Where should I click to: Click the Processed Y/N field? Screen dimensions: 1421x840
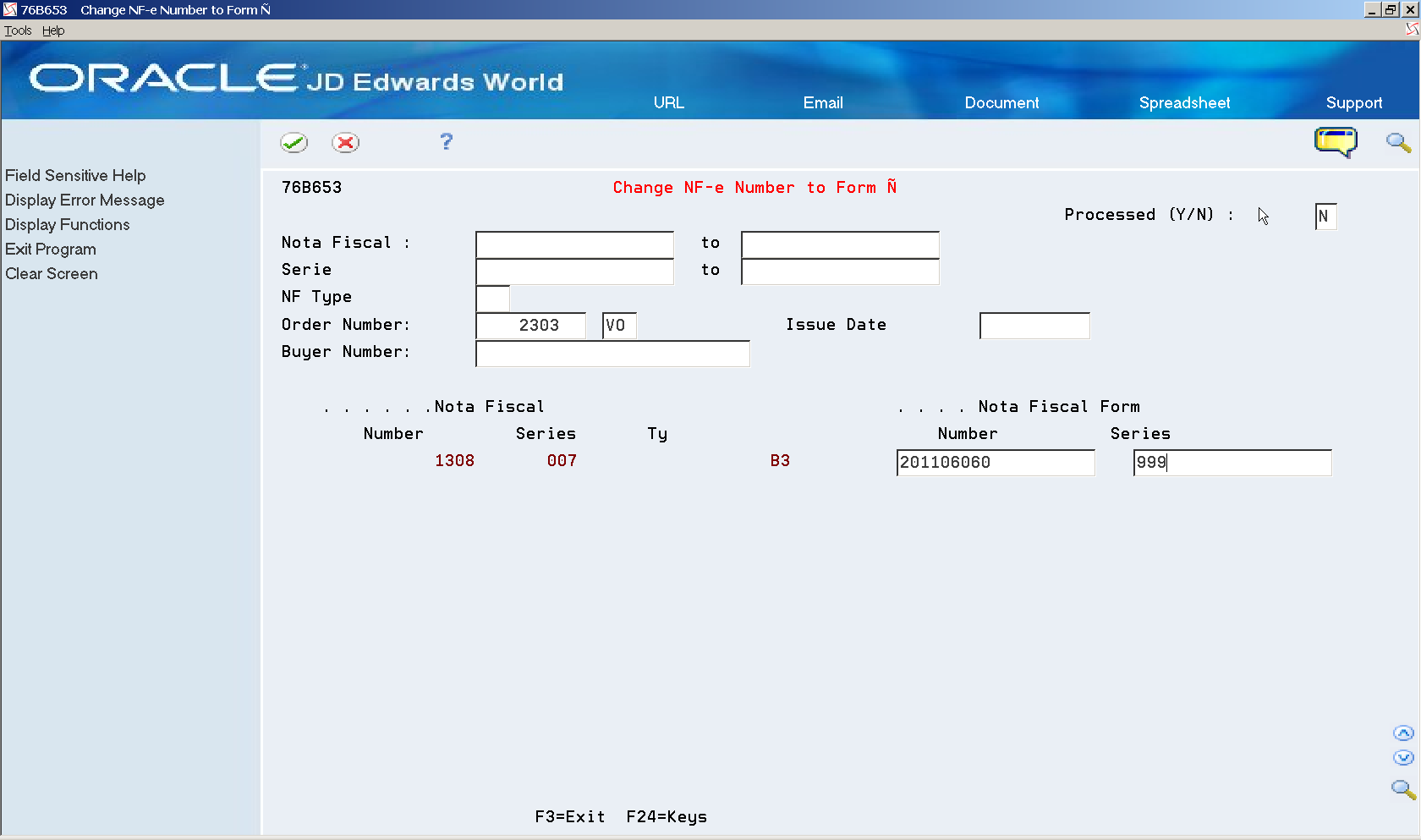pyautogui.click(x=1325, y=217)
